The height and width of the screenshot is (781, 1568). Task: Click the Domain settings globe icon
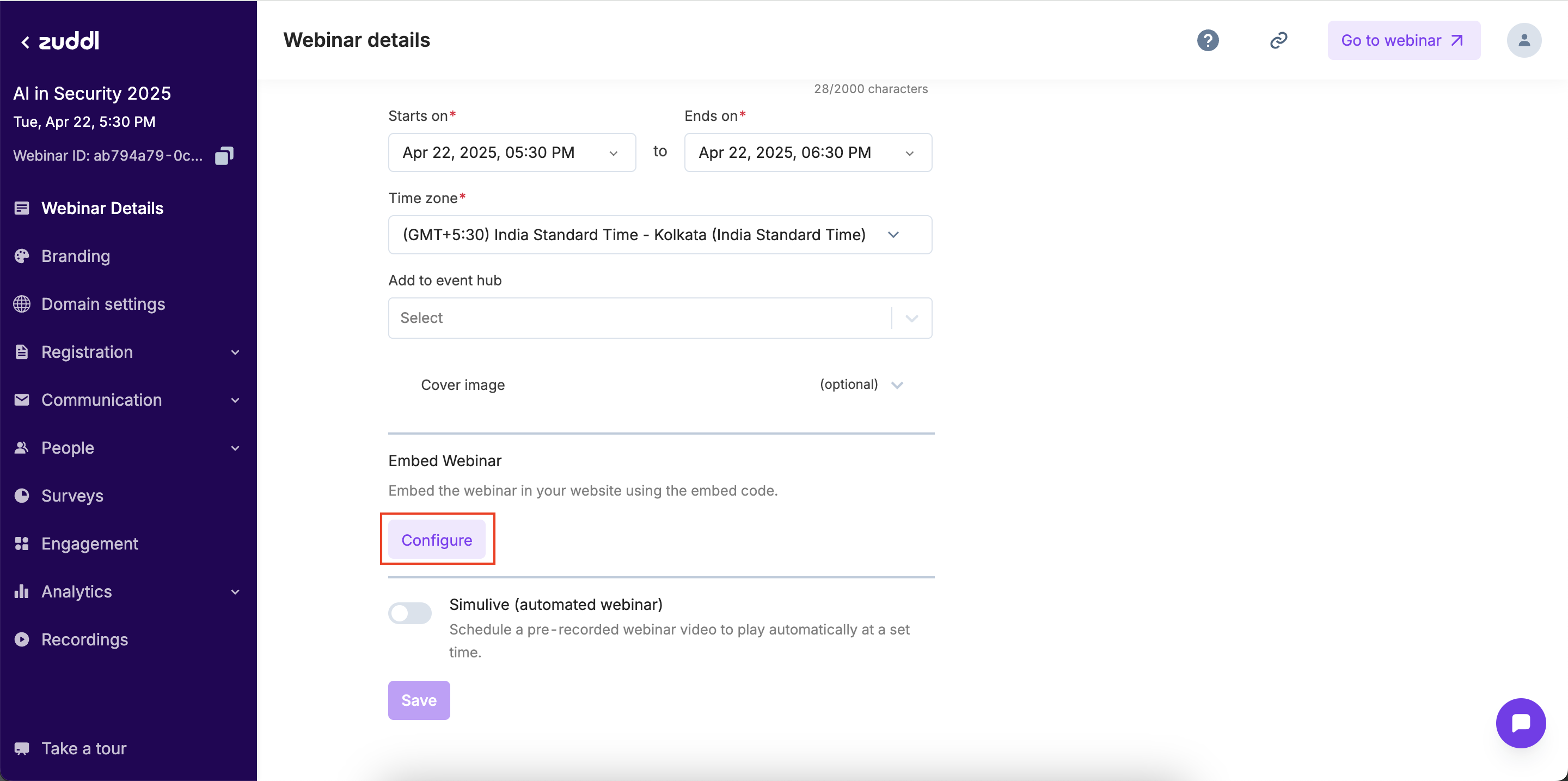[x=22, y=304]
